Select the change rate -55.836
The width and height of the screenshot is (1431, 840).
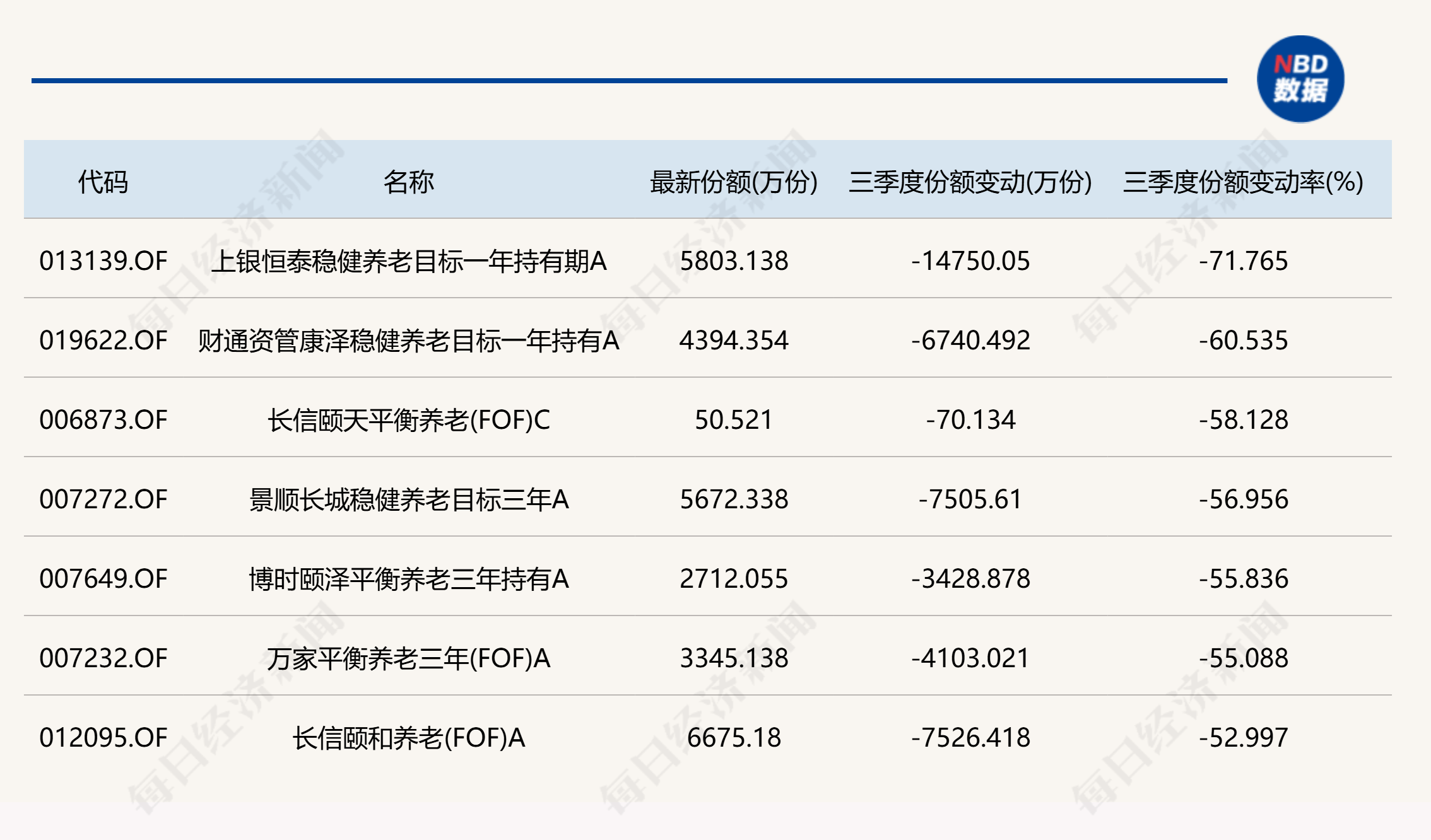(x=1243, y=579)
